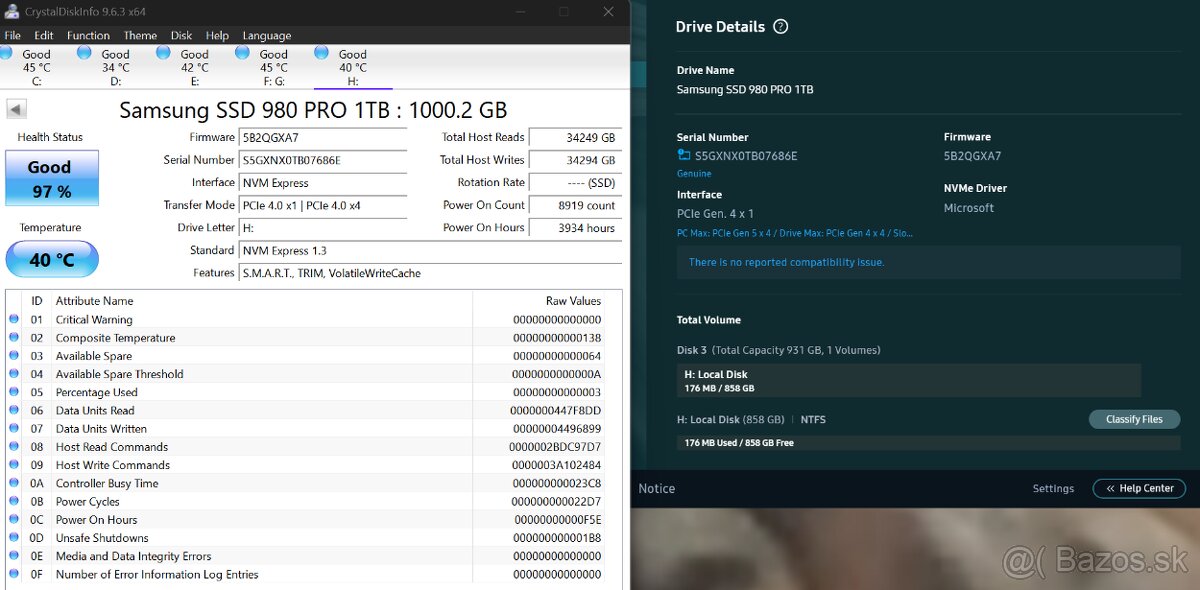
Task: Click the compatibility issue notice link
Action: (x=786, y=262)
